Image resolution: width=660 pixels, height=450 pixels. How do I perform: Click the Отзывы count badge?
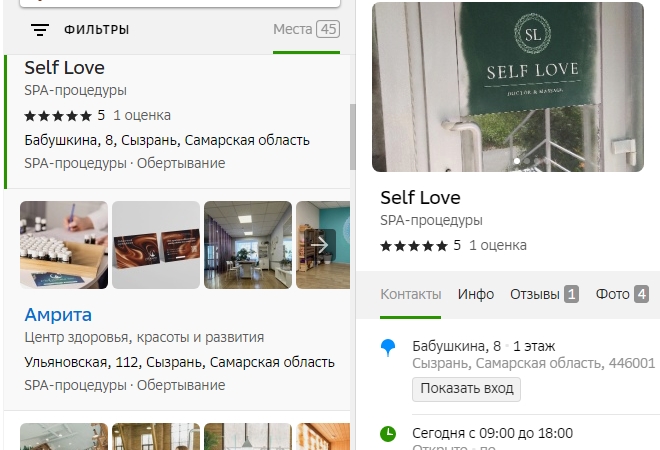tap(571, 294)
